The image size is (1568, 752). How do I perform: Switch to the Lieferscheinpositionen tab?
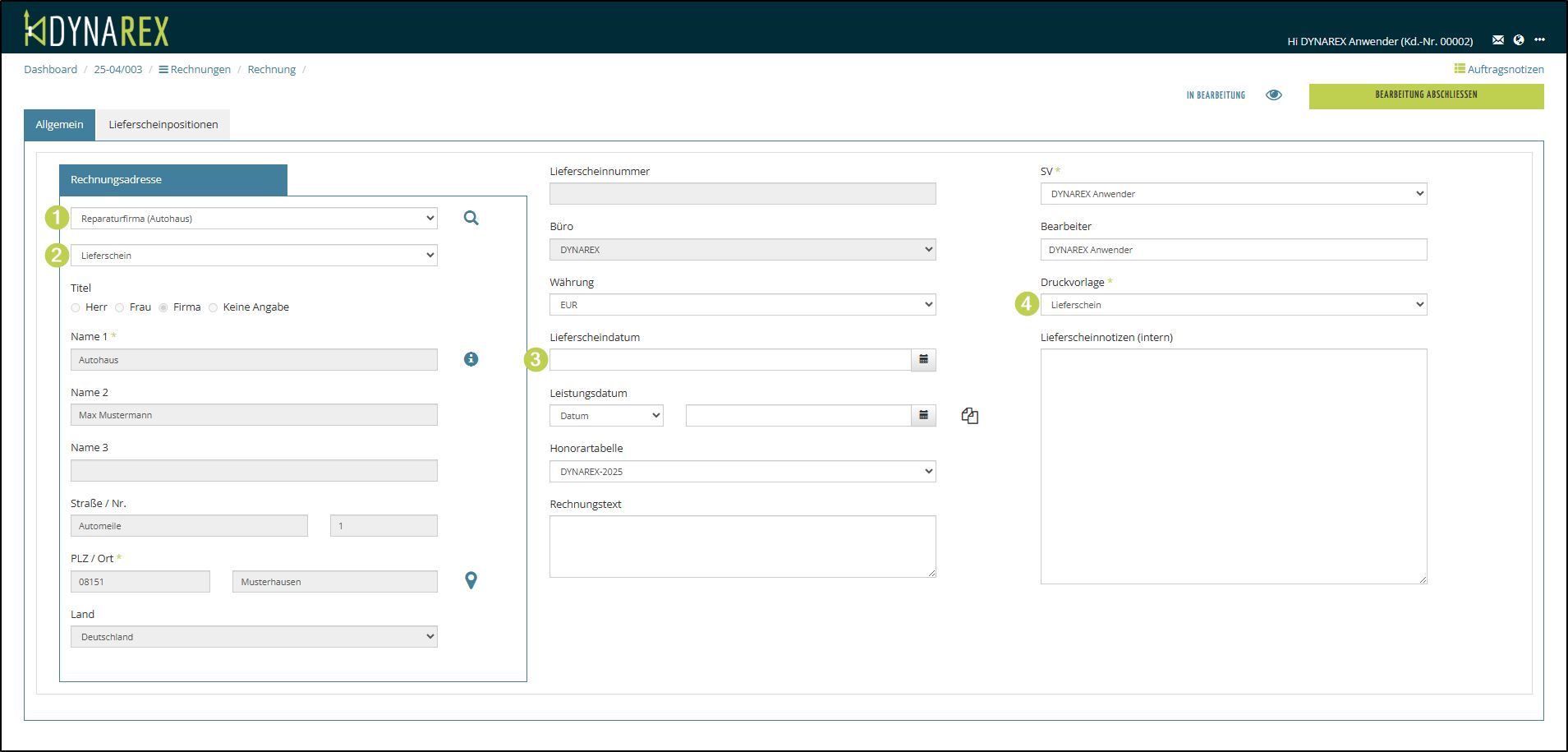[163, 125]
